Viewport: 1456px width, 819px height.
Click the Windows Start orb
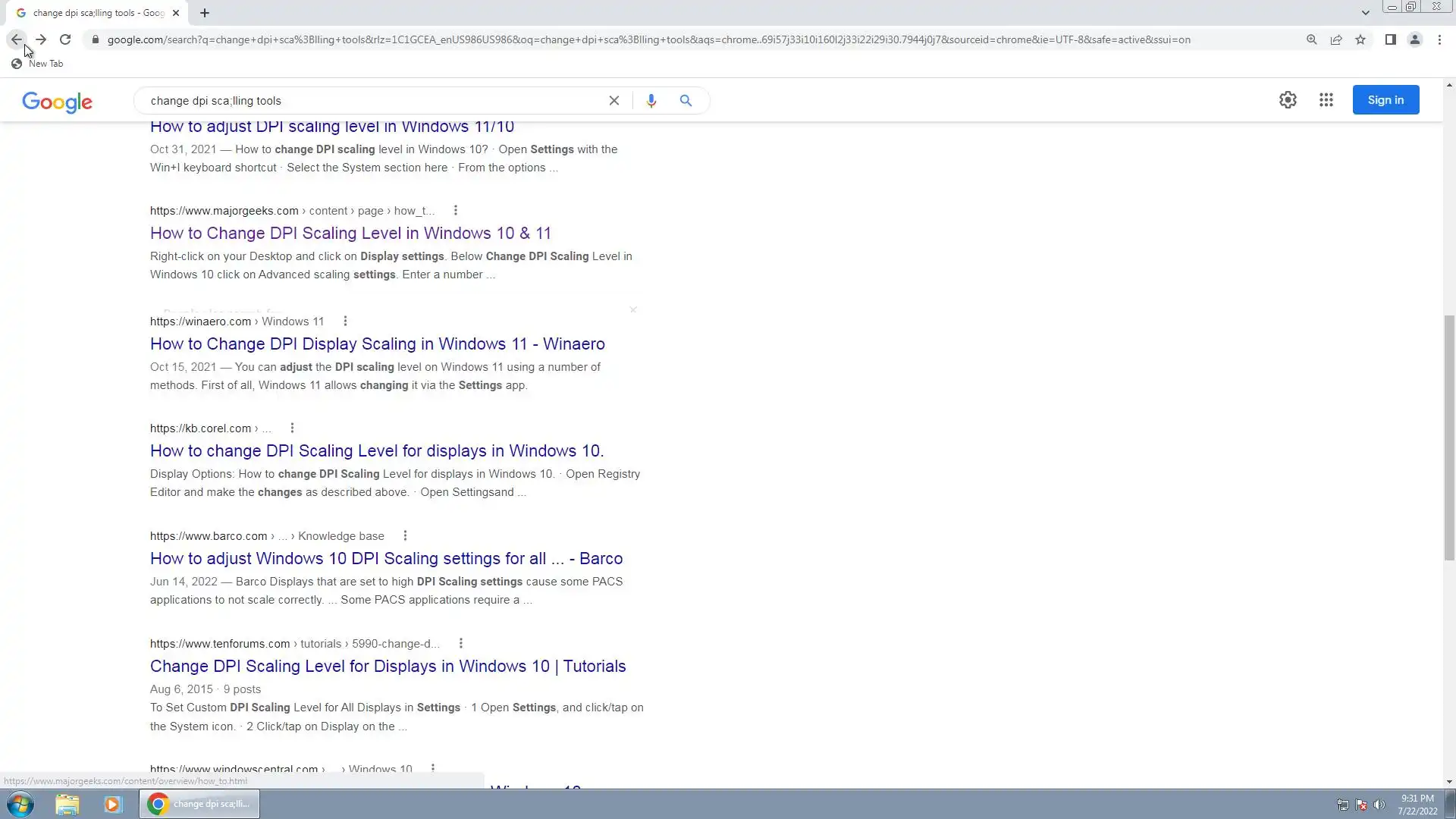[x=20, y=804]
